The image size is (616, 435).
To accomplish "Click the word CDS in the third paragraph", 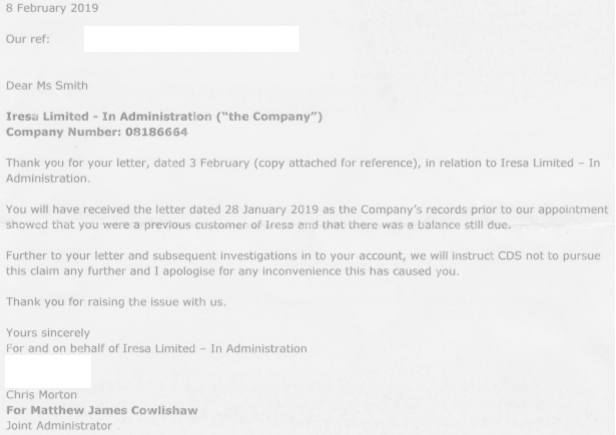I will pyautogui.click(x=510, y=256).
